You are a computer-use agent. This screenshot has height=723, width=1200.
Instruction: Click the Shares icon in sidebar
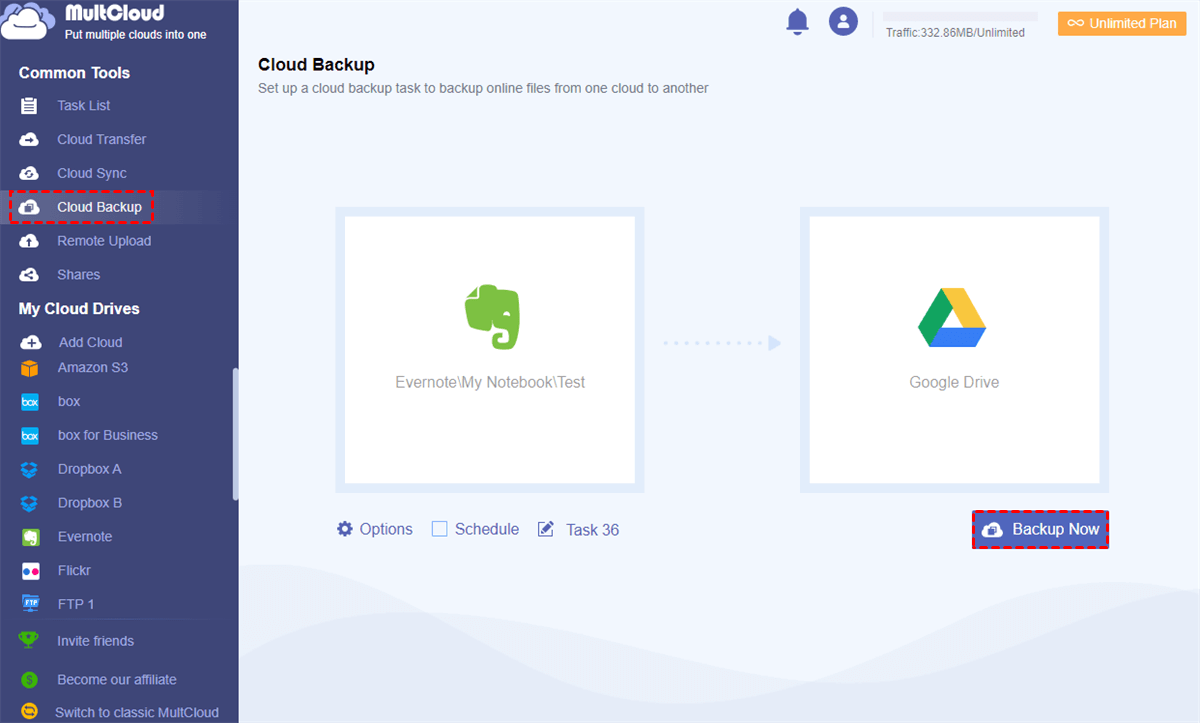[x=29, y=275]
